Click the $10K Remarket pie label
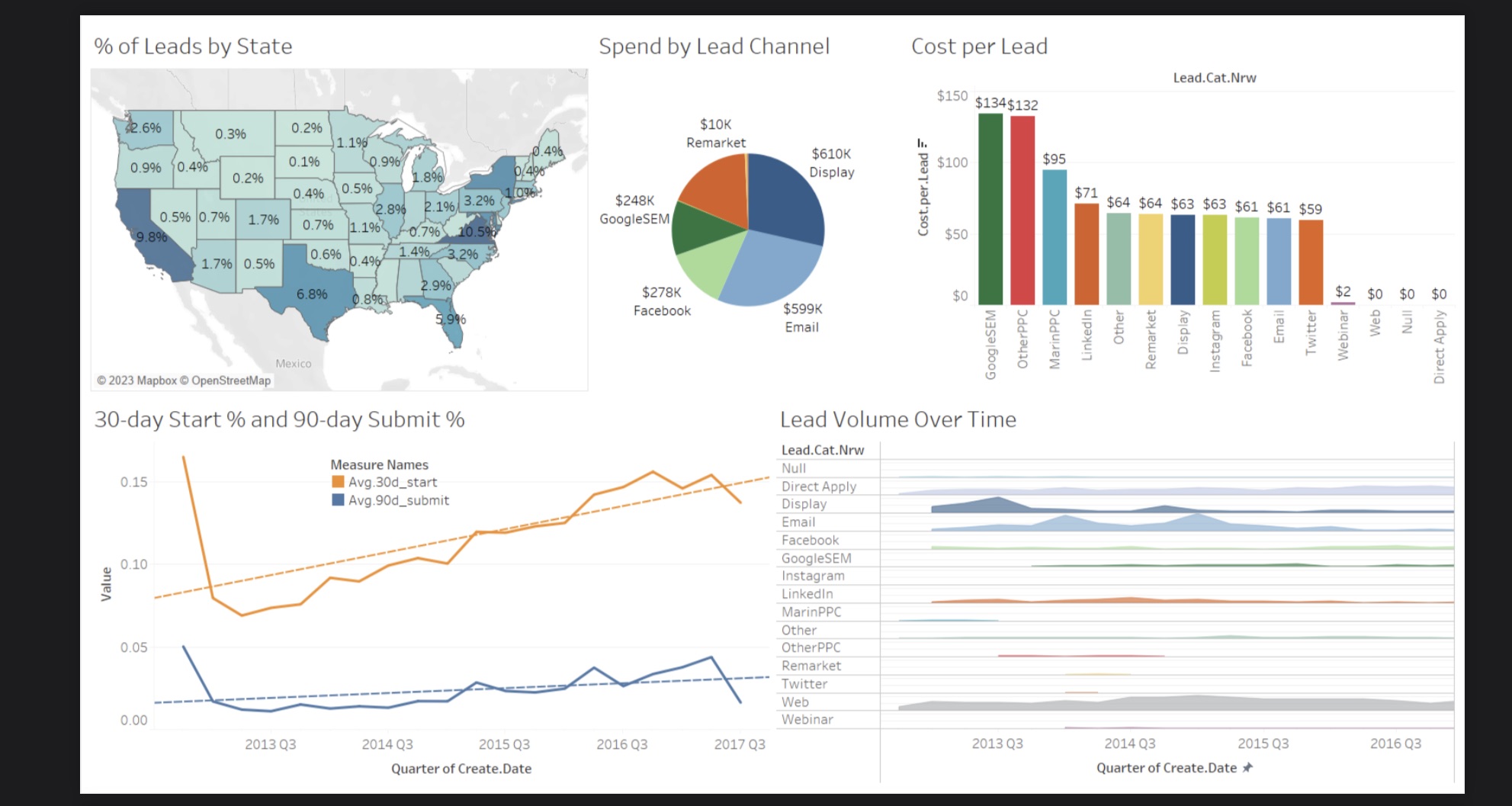The width and height of the screenshot is (1512, 806). click(x=715, y=133)
